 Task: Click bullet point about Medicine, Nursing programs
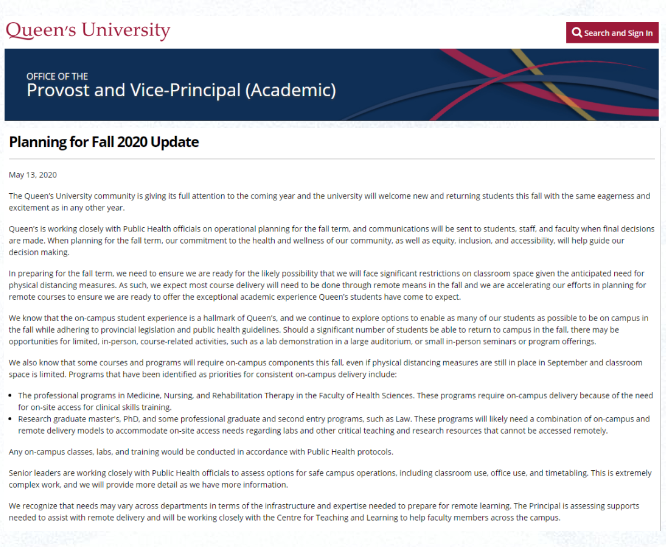coord(336,401)
